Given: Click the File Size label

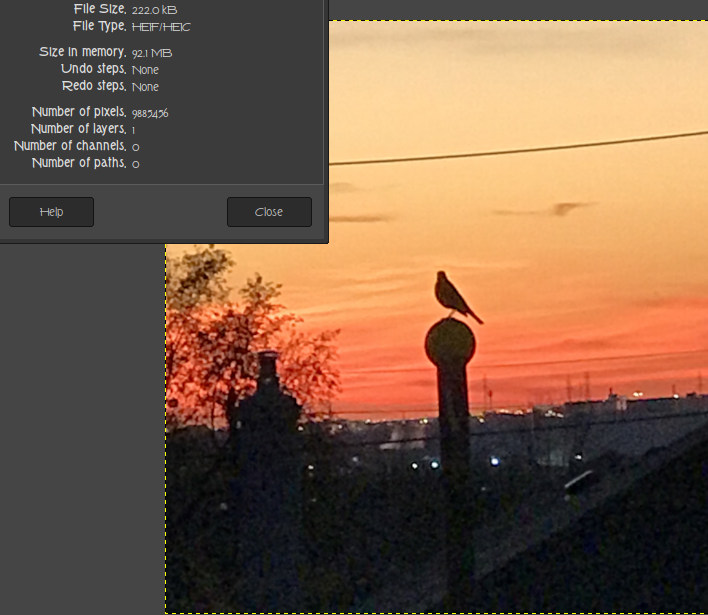Looking at the screenshot, I should point(99,9).
